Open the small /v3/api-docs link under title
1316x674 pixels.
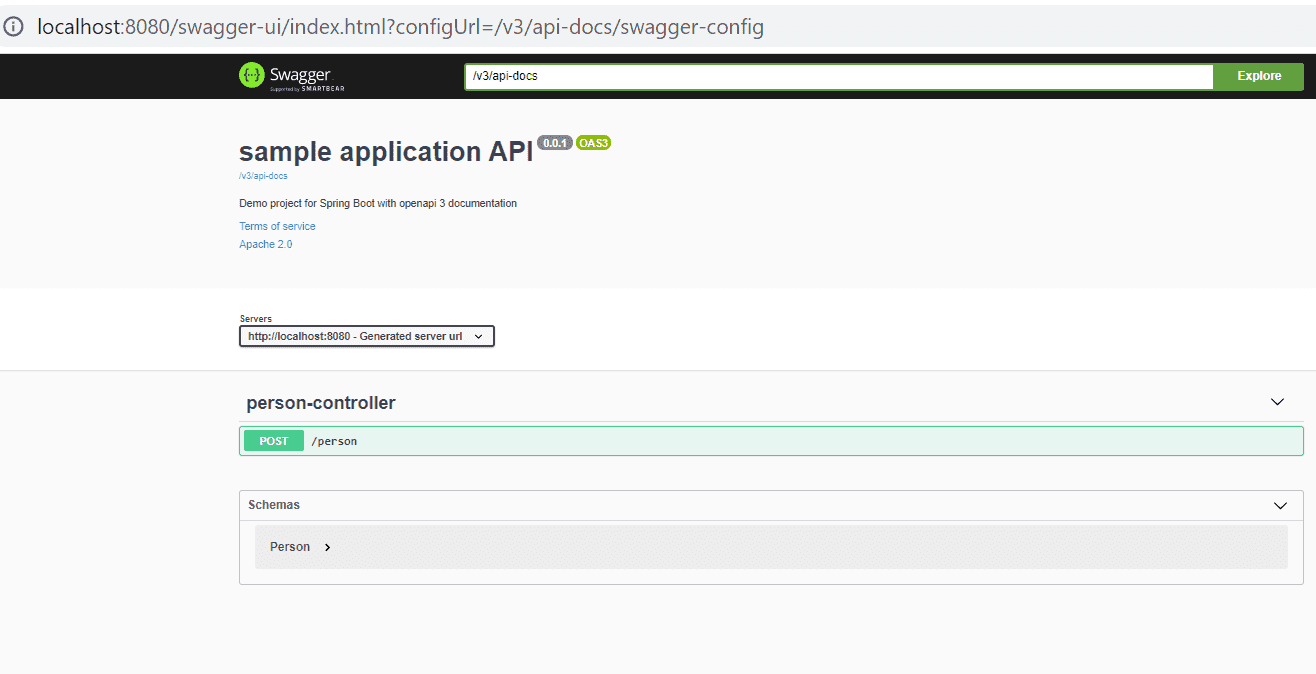point(263,176)
